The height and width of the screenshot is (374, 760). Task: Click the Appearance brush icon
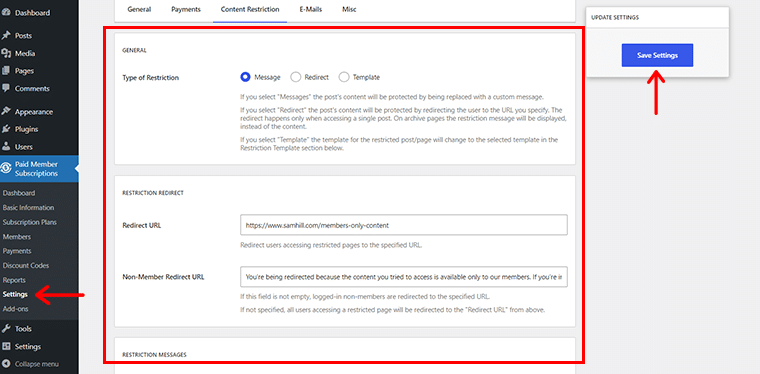pos(5,112)
